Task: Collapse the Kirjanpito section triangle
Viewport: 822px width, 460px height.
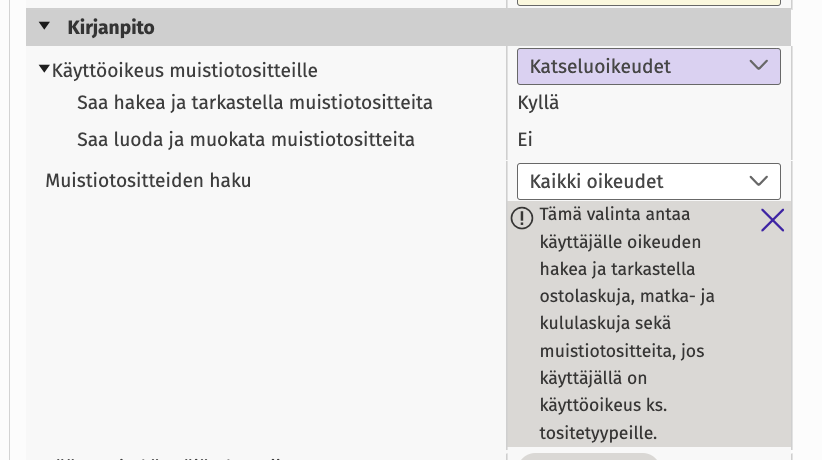Action: (44, 26)
